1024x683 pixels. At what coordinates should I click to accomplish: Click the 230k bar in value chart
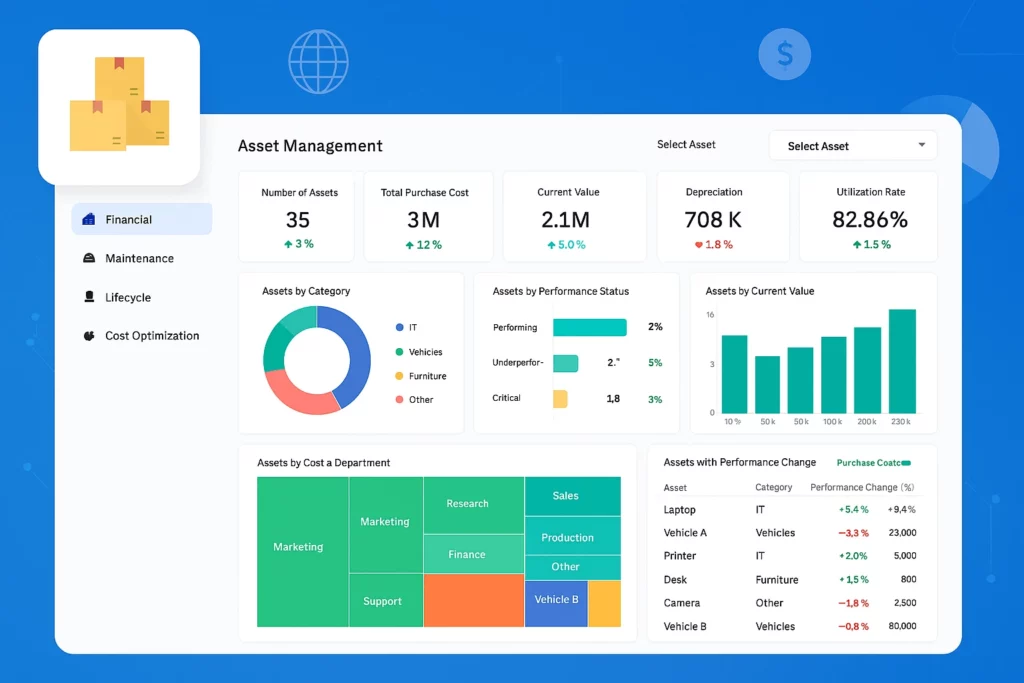(x=902, y=360)
